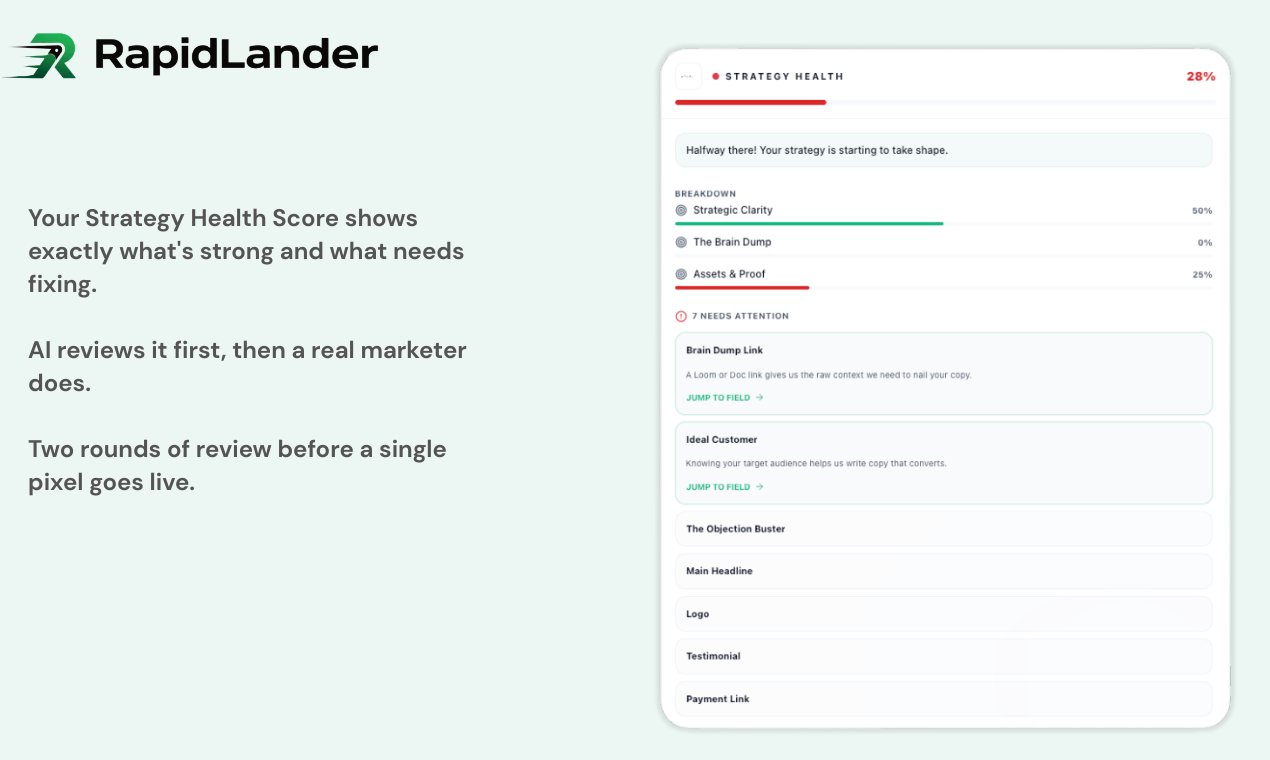Jump to field from Brain Dump Link card
Viewport: 1270px width, 760px height.
point(718,397)
